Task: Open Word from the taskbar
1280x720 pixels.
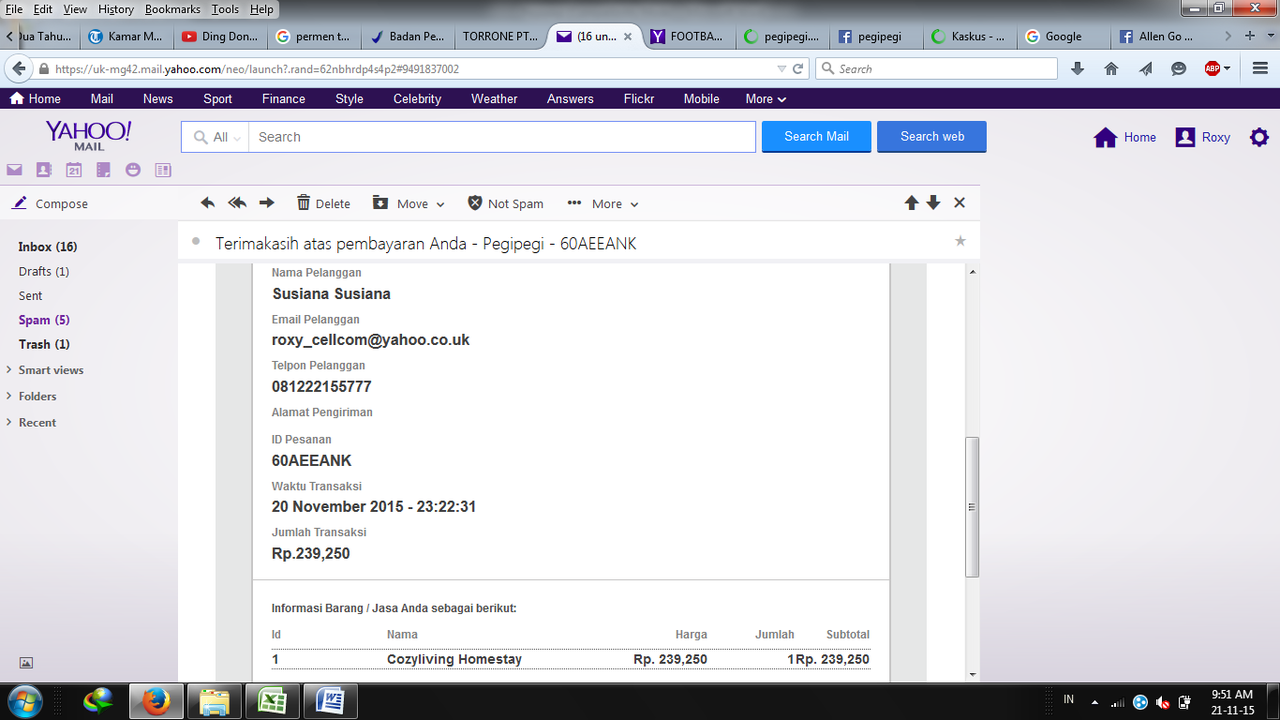Action: pos(331,700)
